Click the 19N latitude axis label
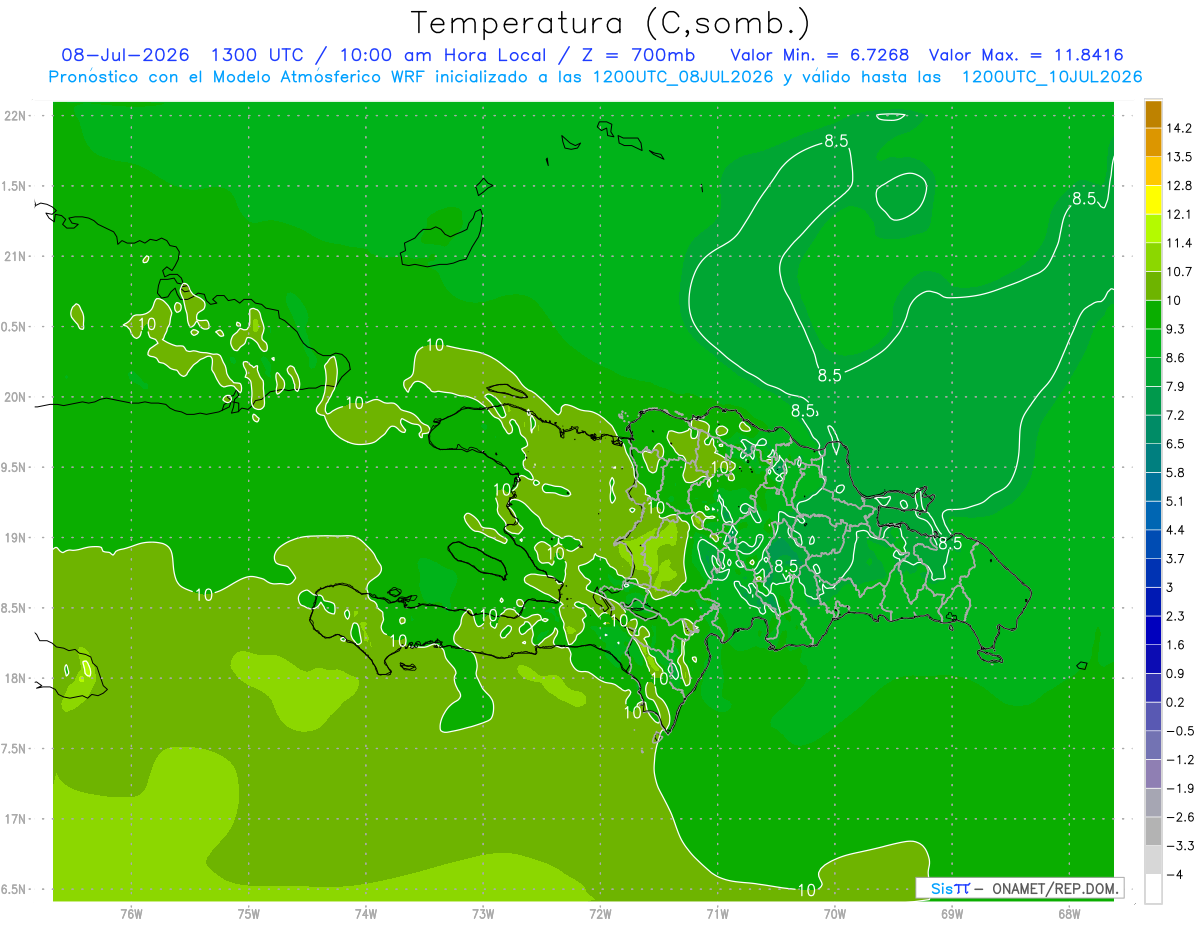The height and width of the screenshot is (927, 1200). click(15, 538)
